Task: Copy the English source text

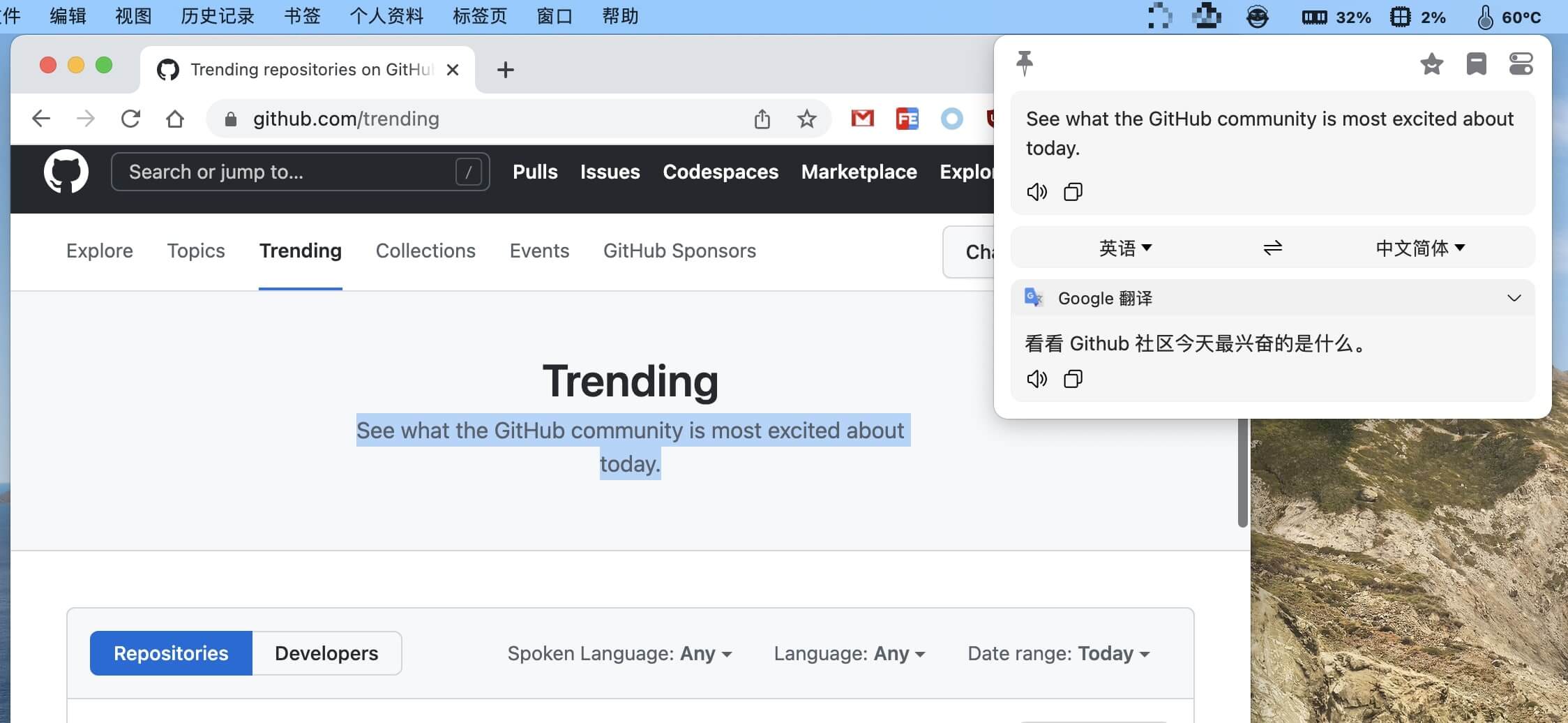Action: point(1073,192)
